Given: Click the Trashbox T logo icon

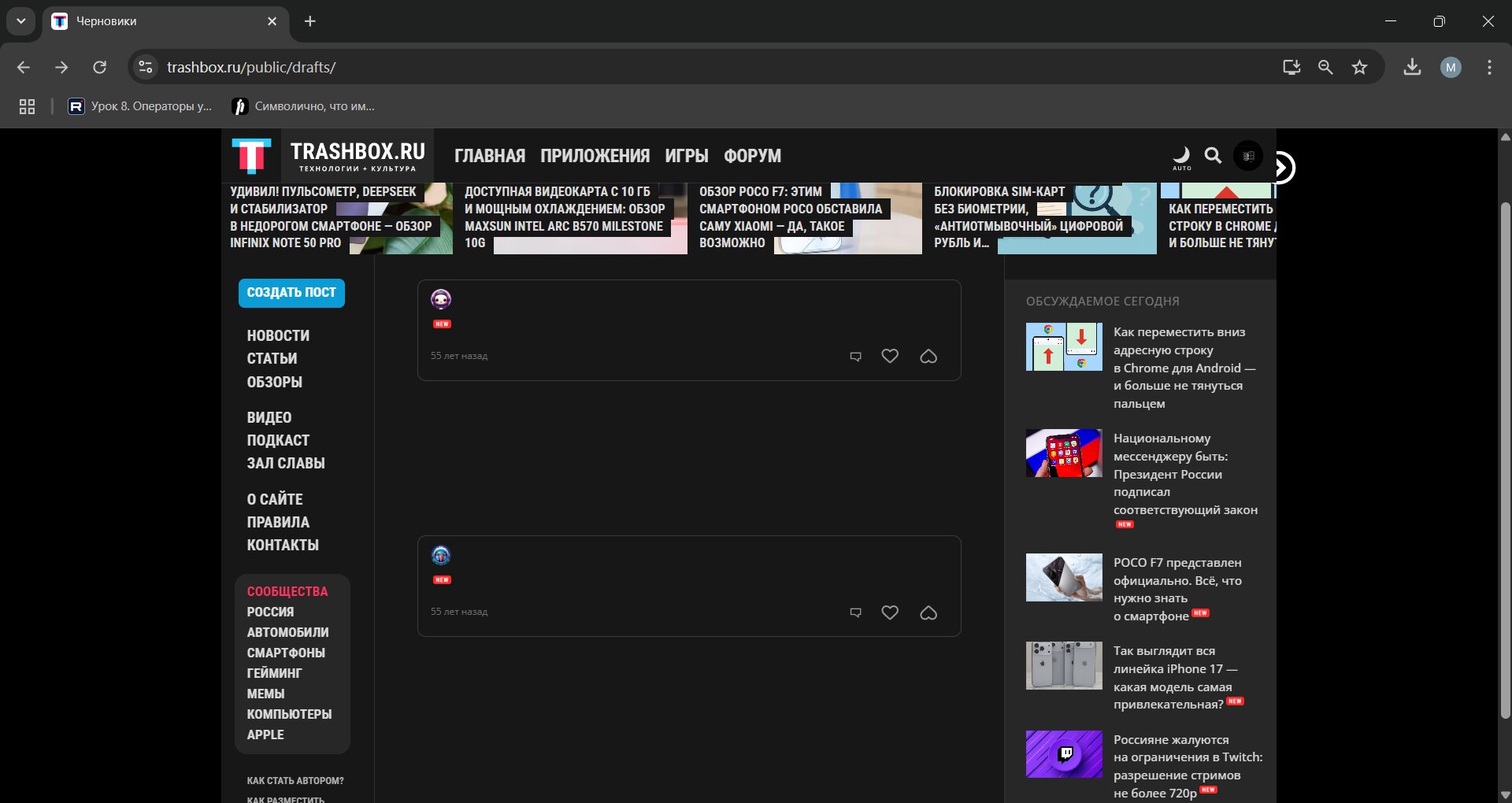Looking at the screenshot, I should click(x=251, y=156).
